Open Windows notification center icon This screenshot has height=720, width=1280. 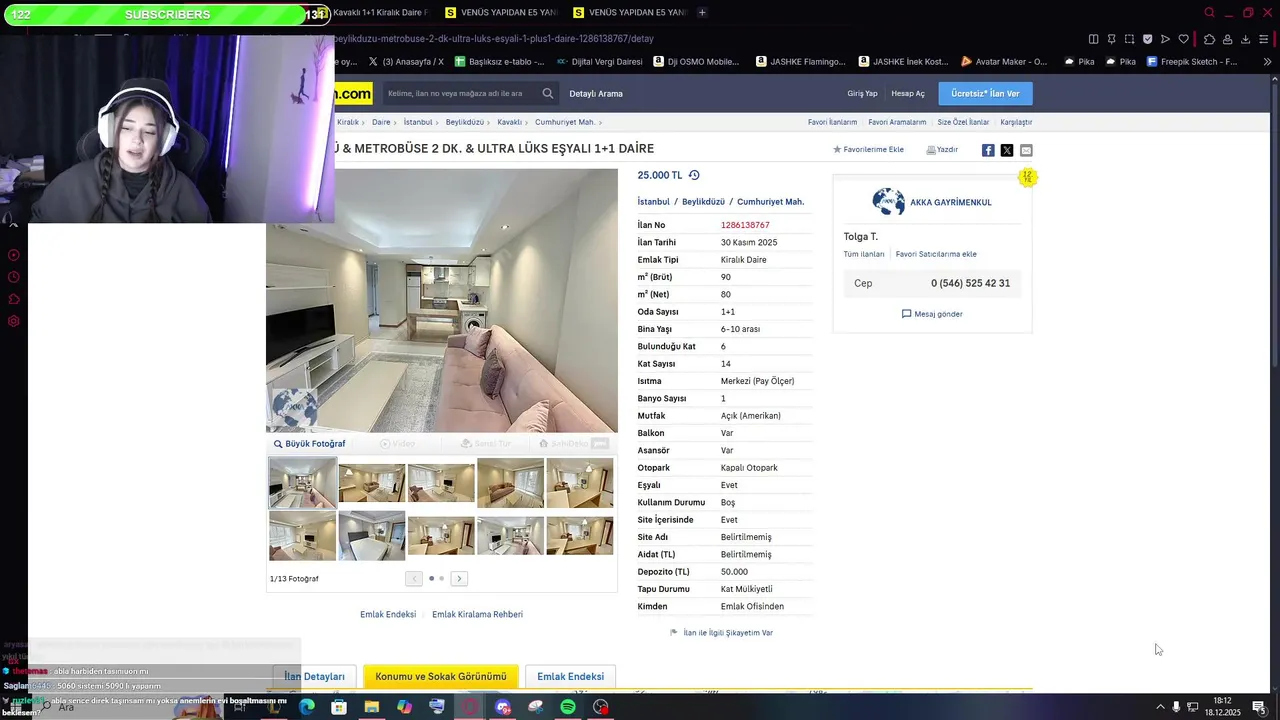click(x=1259, y=707)
